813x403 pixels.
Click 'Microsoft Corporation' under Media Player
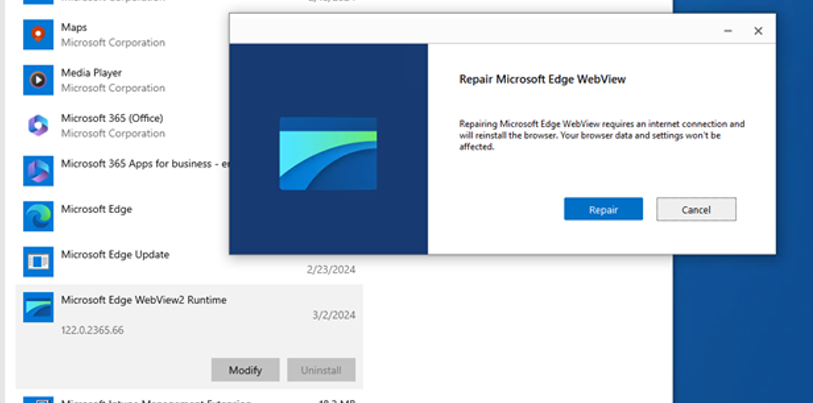click(113, 88)
